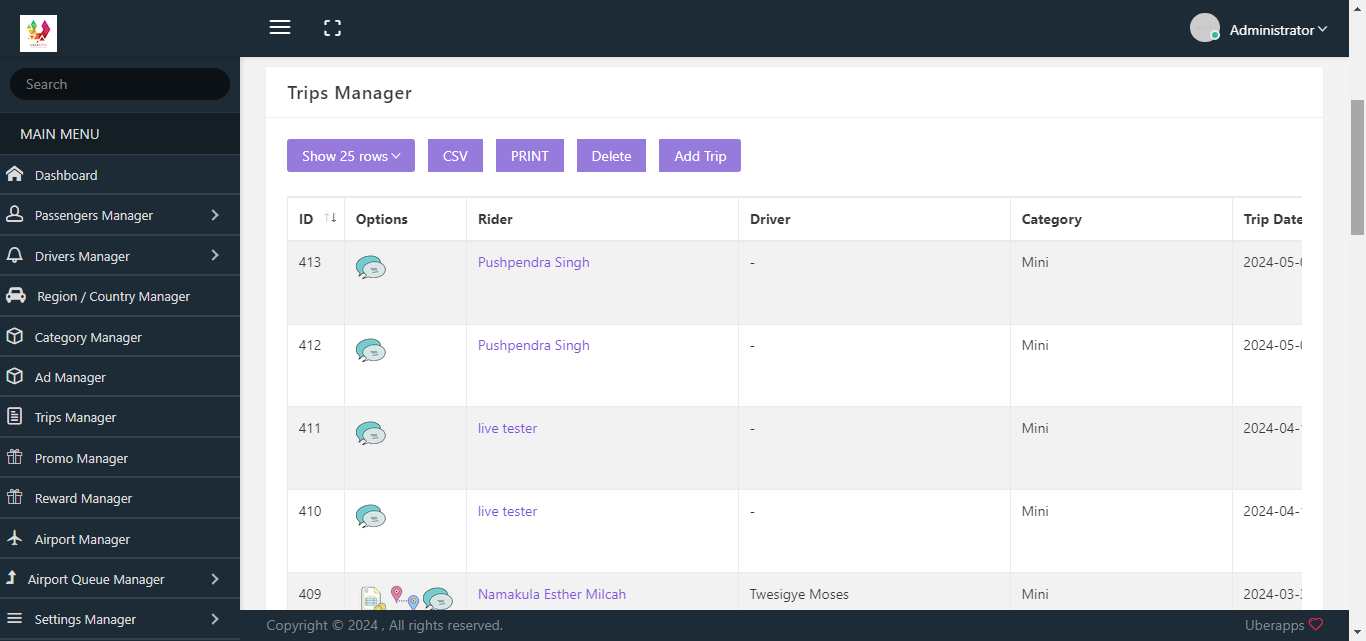The width and height of the screenshot is (1366, 641).
Task: Open chat icon for trip 410
Action: [x=371, y=516]
